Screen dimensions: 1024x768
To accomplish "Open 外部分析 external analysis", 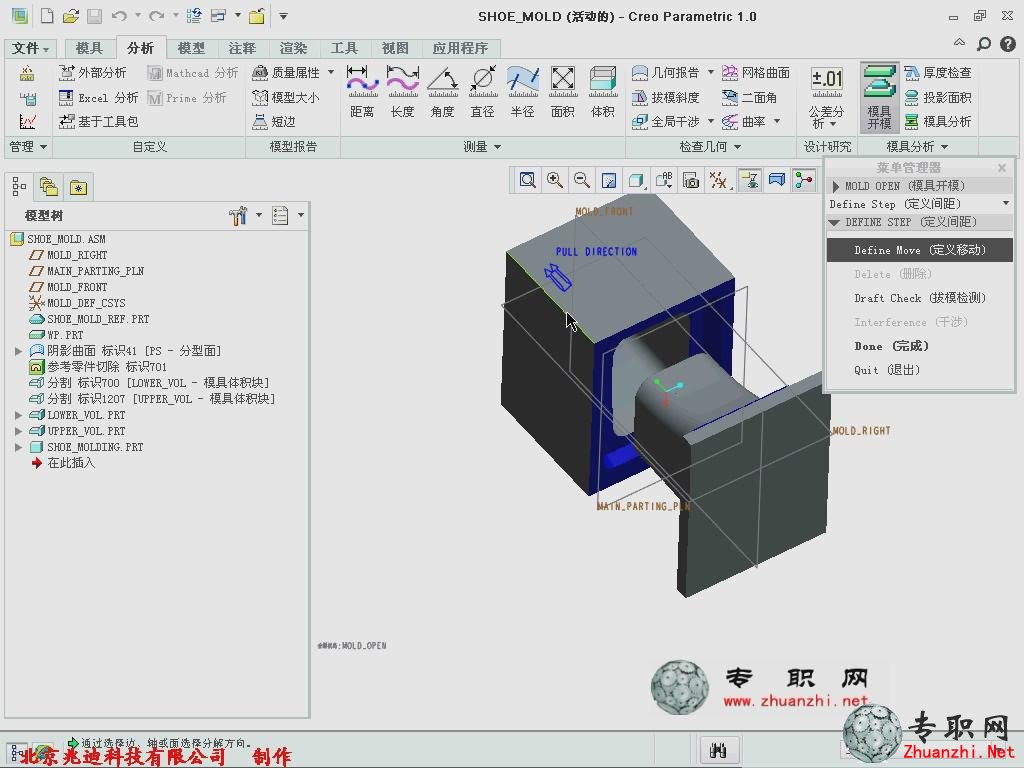I will pyautogui.click(x=93, y=72).
